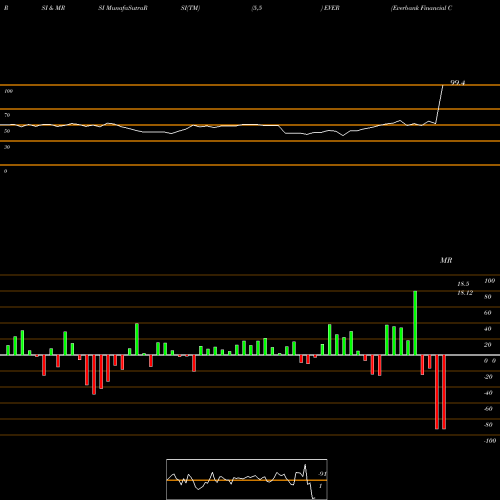Click the '99.4' RSI value label

(x=458, y=82)
